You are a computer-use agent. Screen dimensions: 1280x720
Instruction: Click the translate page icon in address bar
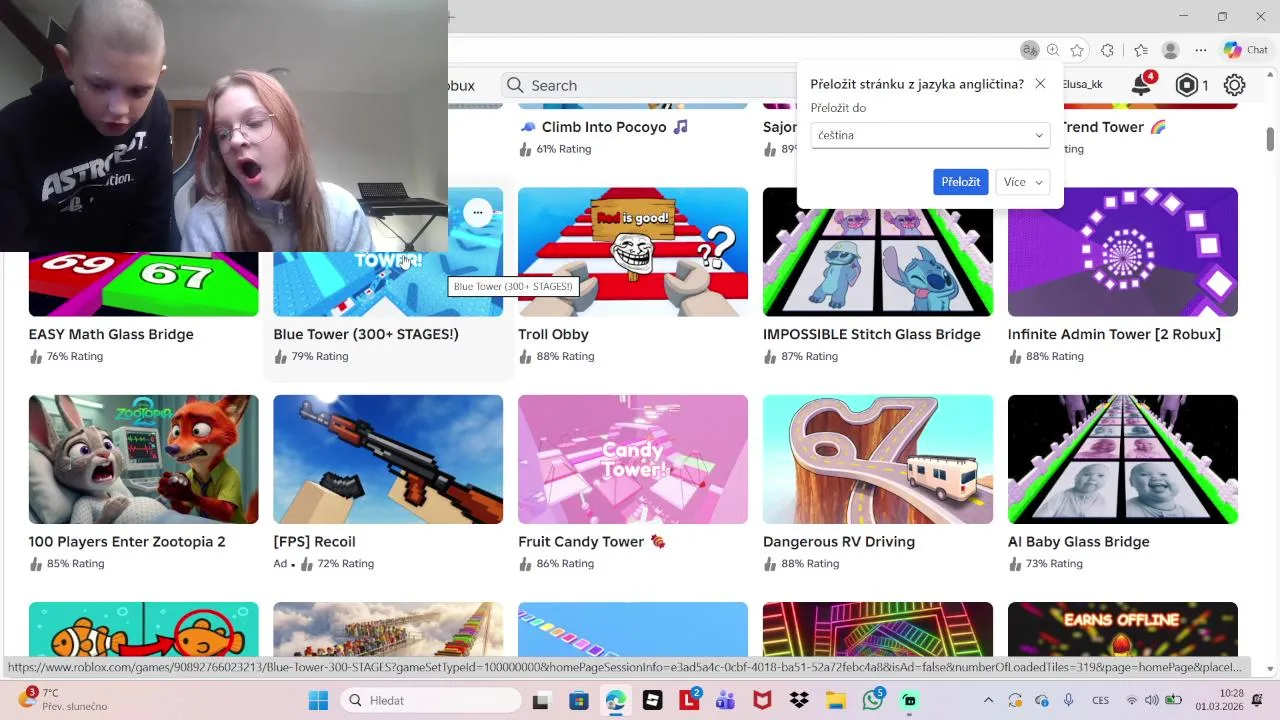[x=1029, y=50]
